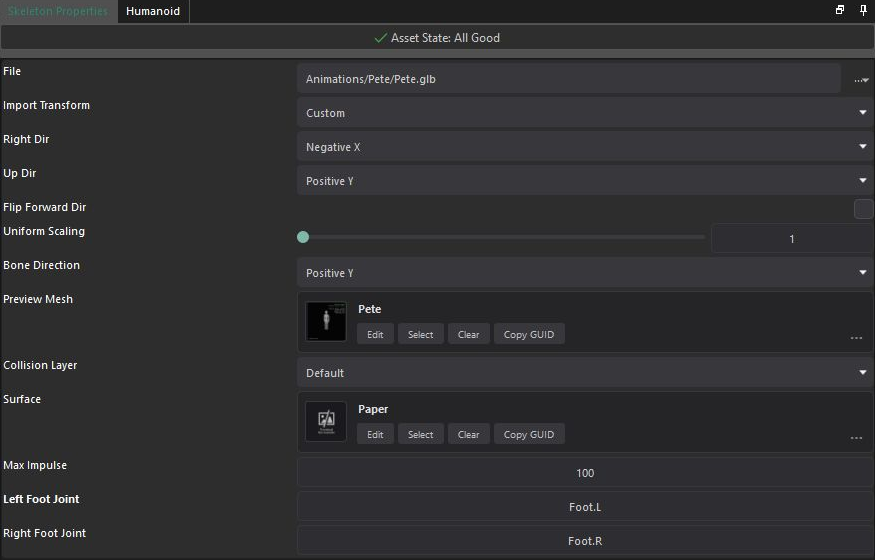
Task: Click the Import Transform label
Action: (46, 105)
